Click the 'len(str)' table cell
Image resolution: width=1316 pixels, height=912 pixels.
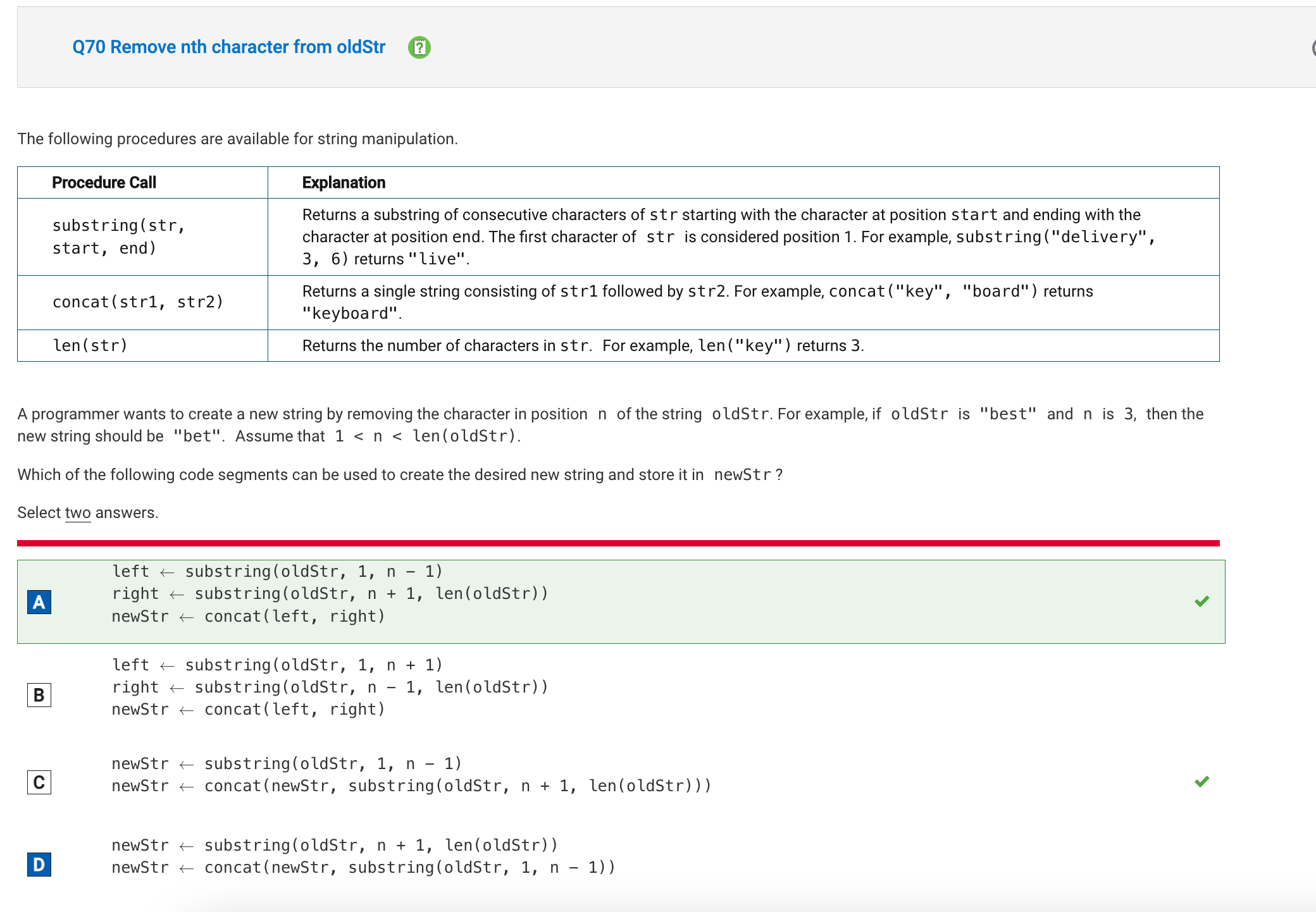[142, 346]
